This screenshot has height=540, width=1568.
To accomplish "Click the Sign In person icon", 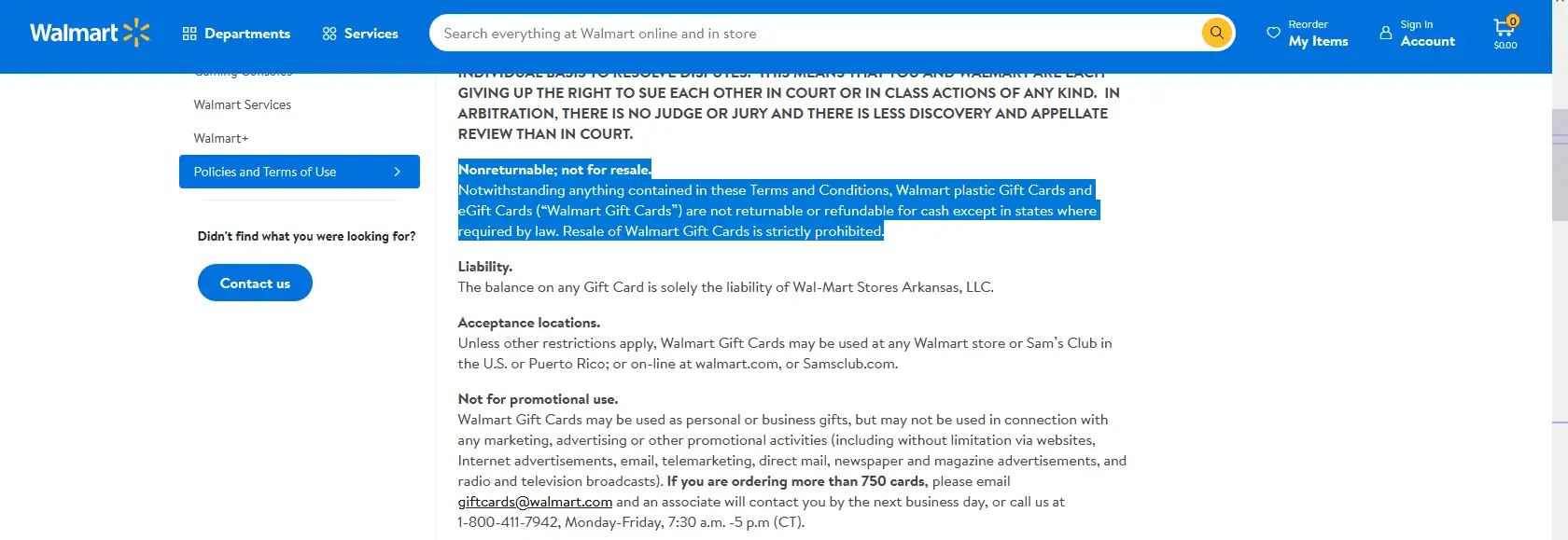I will 1386,33.
